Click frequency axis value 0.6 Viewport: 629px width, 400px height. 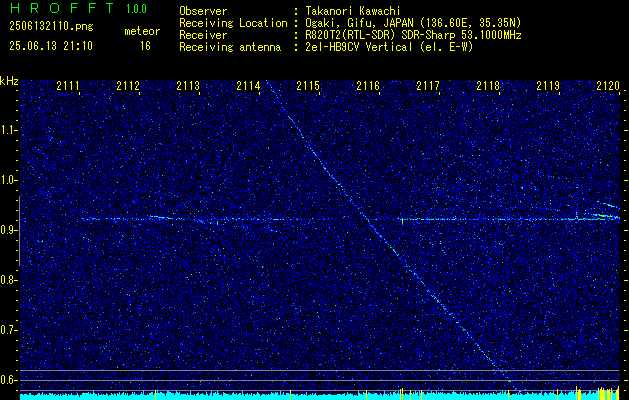[x=8, y=380]
